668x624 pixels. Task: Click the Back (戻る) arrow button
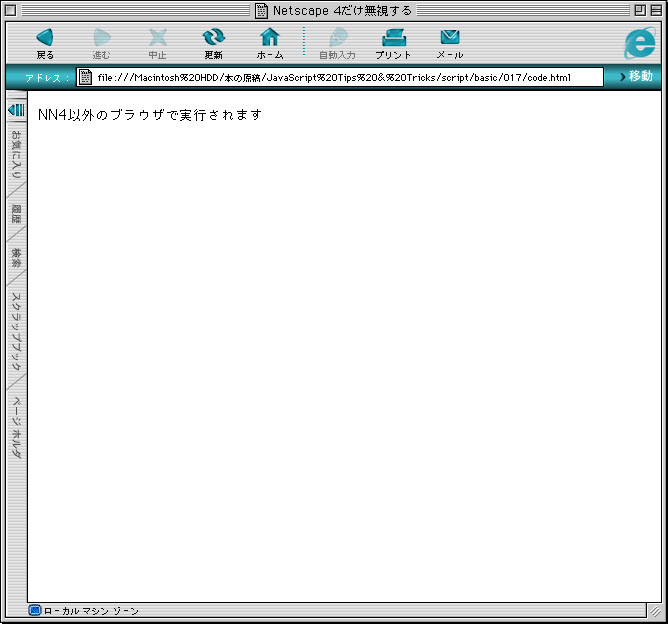[x=45, y=39]
